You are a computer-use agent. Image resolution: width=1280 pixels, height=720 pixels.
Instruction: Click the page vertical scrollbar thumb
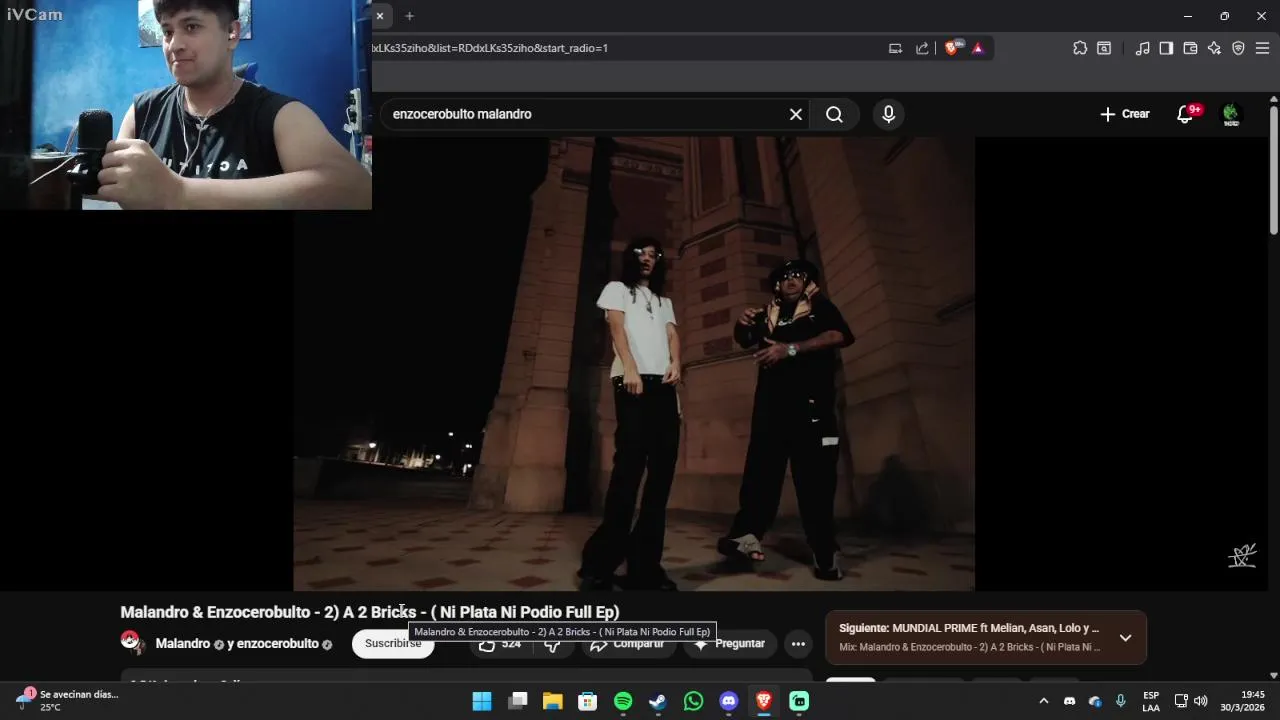1273,168
